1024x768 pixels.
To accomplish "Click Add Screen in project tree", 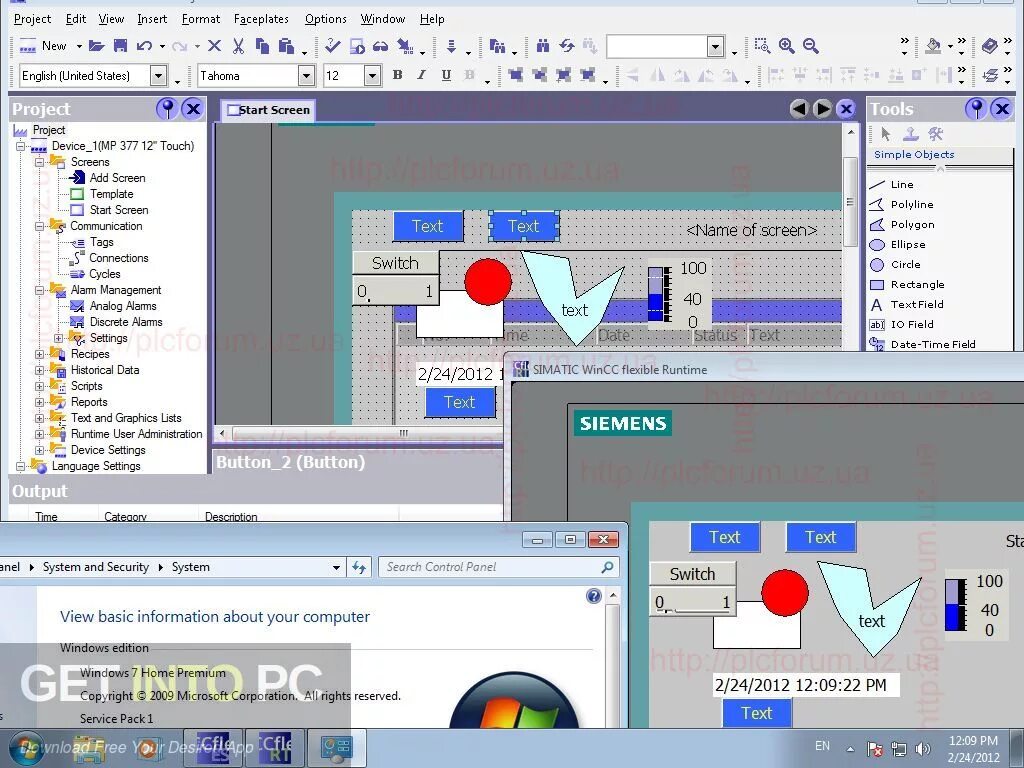I will tap(118, 178).
